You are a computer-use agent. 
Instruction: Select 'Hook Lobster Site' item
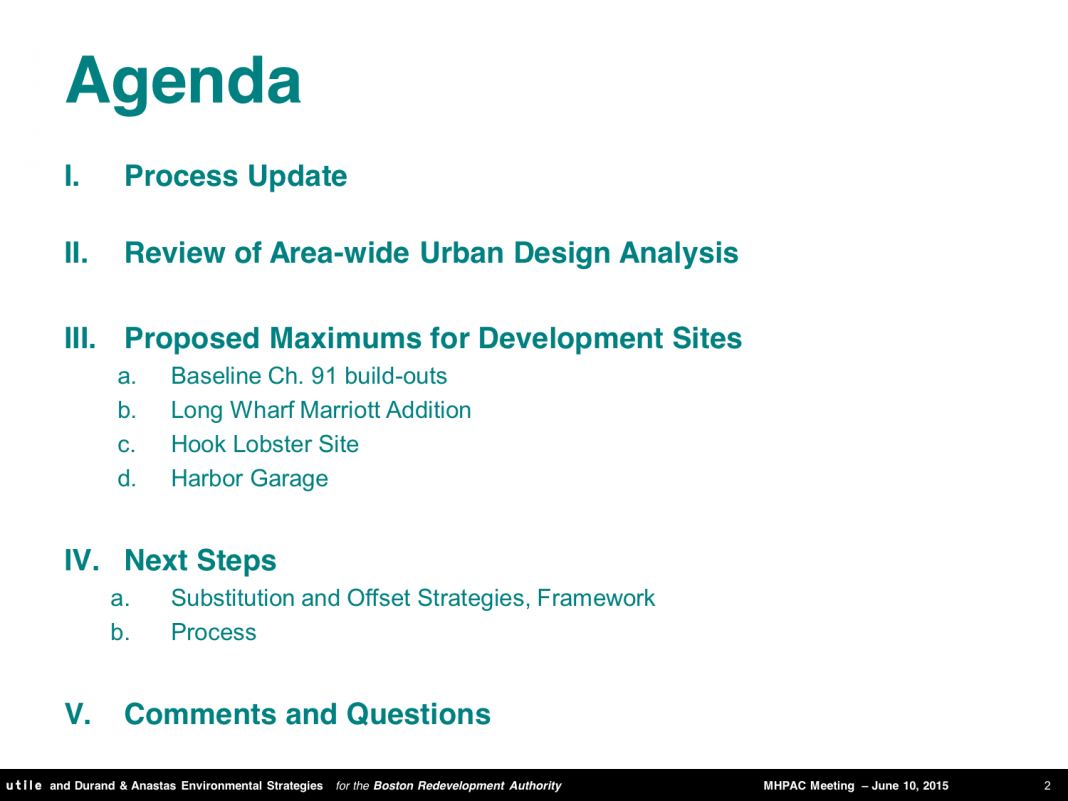(x=265, y=444)
